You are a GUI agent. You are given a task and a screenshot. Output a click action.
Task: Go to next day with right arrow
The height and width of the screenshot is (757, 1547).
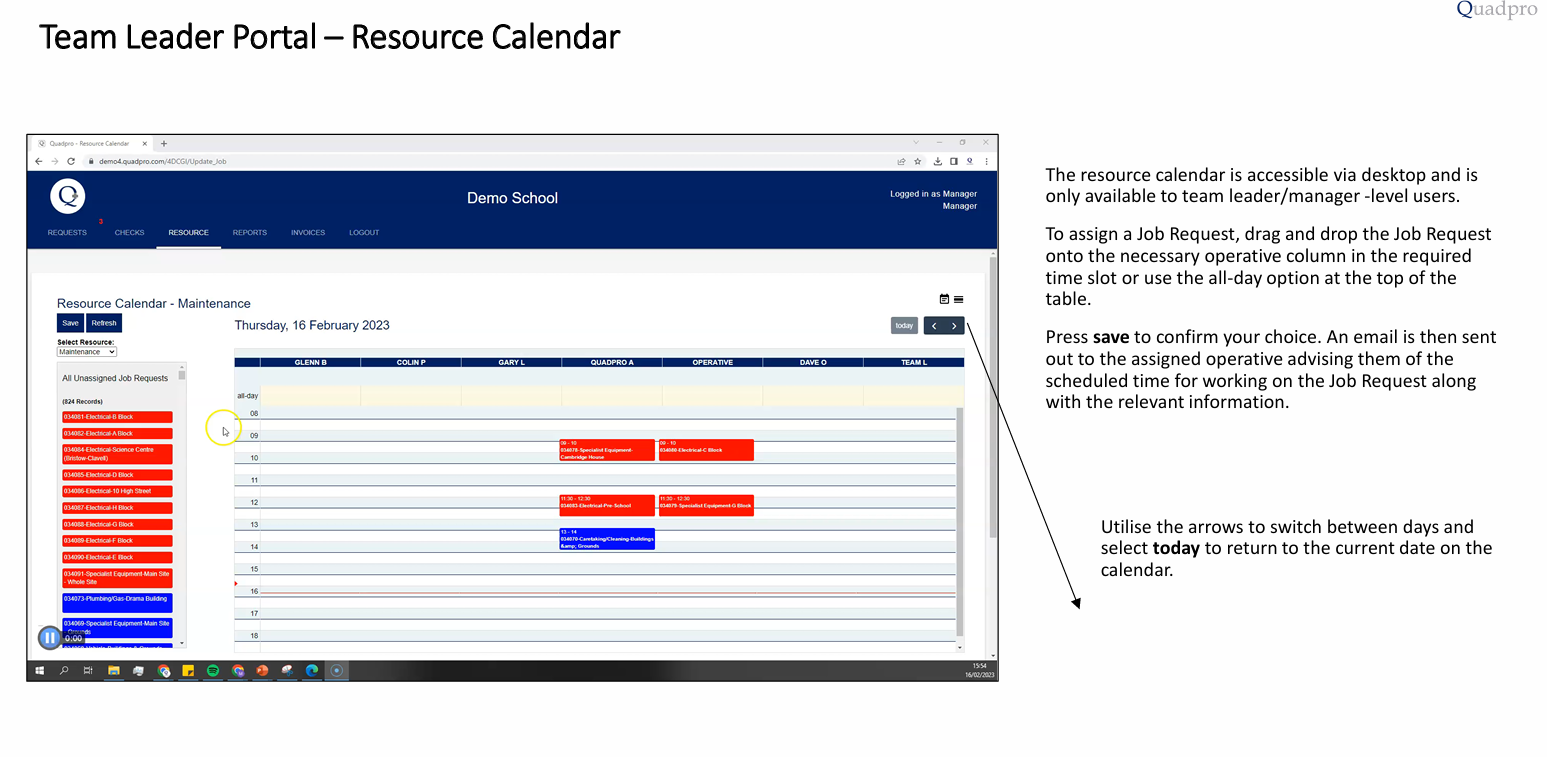[x=955, y=326]
